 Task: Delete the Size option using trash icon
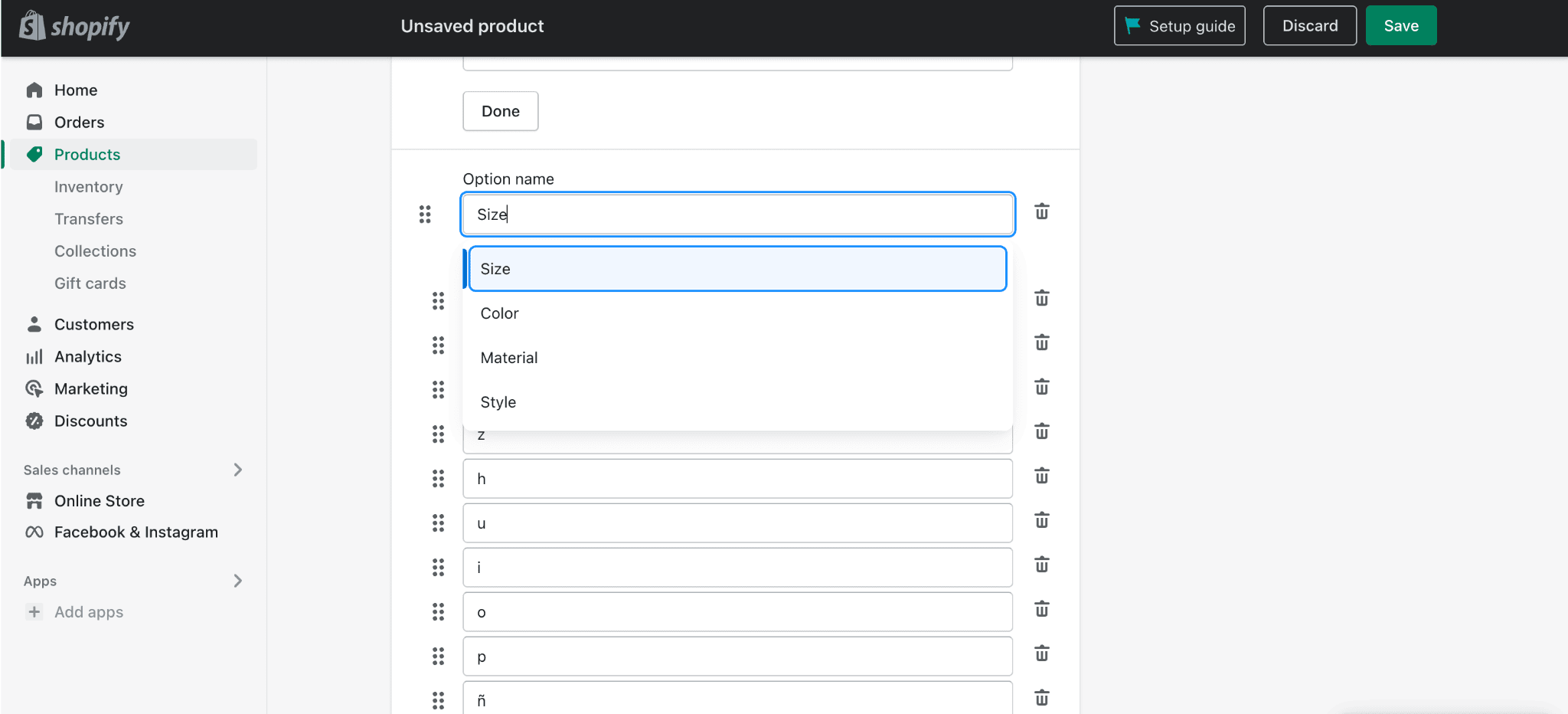coord(1041,211)
